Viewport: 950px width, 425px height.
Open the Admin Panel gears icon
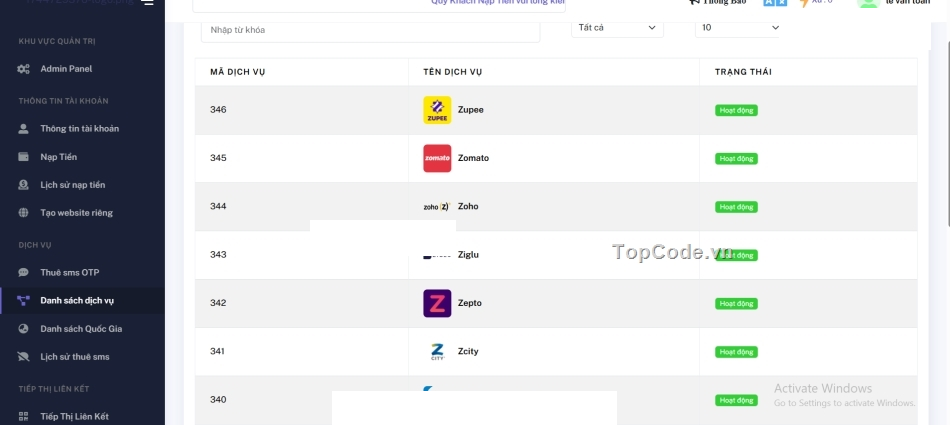[24, 69]
